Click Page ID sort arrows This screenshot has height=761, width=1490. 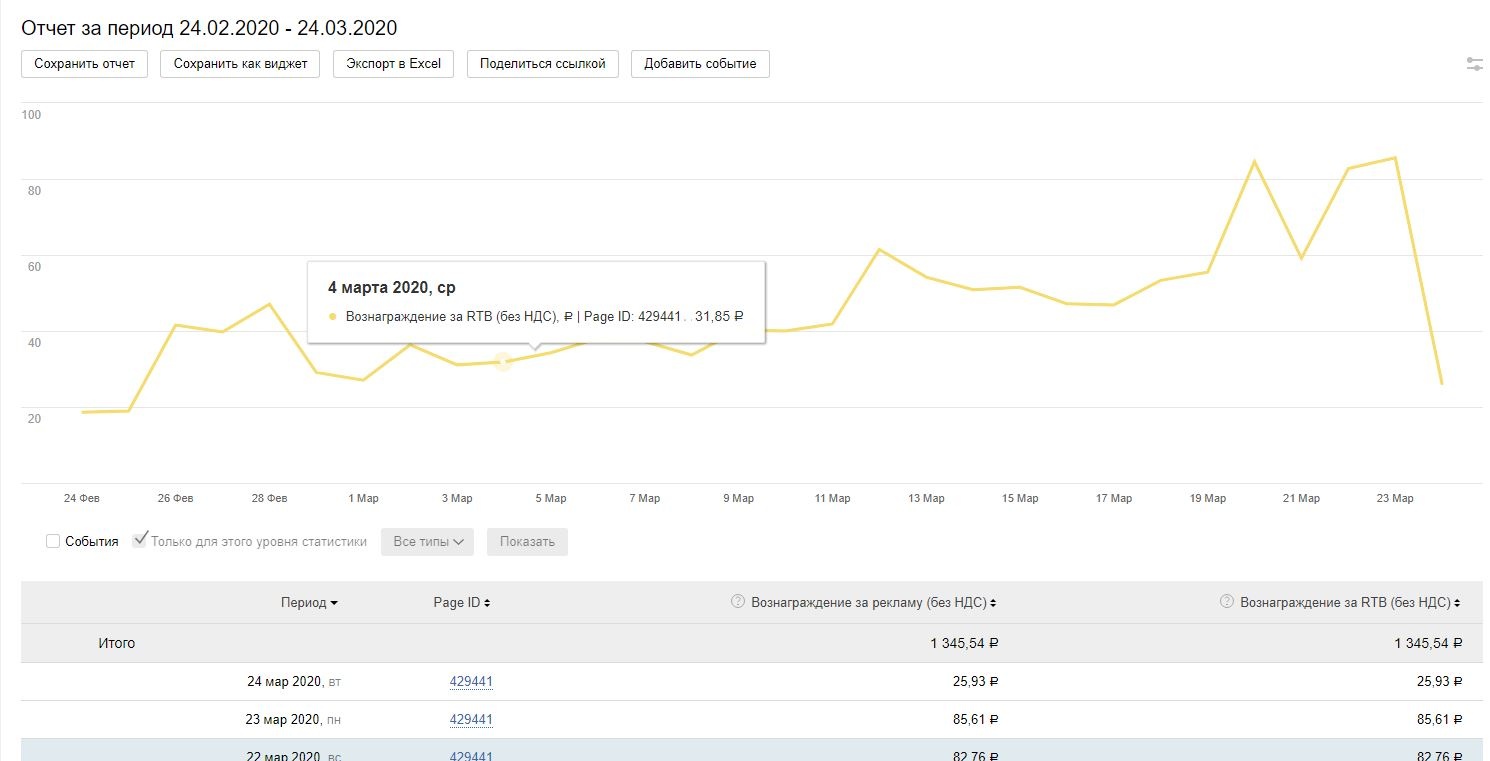click(487, 603)
